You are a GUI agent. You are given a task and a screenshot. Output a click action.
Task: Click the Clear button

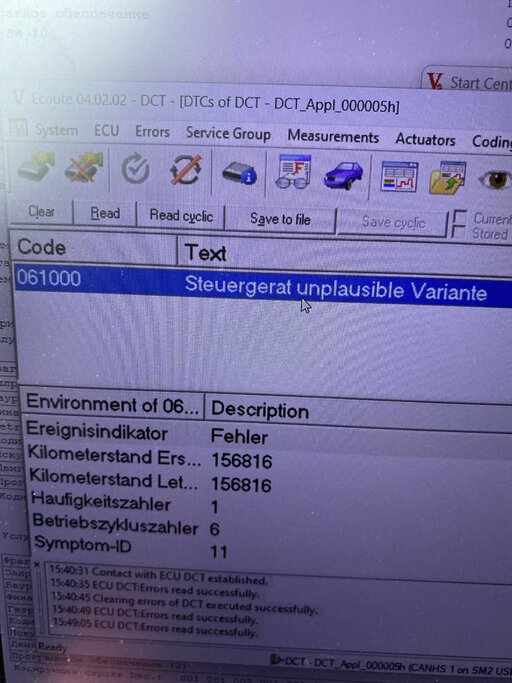point(41,212)
